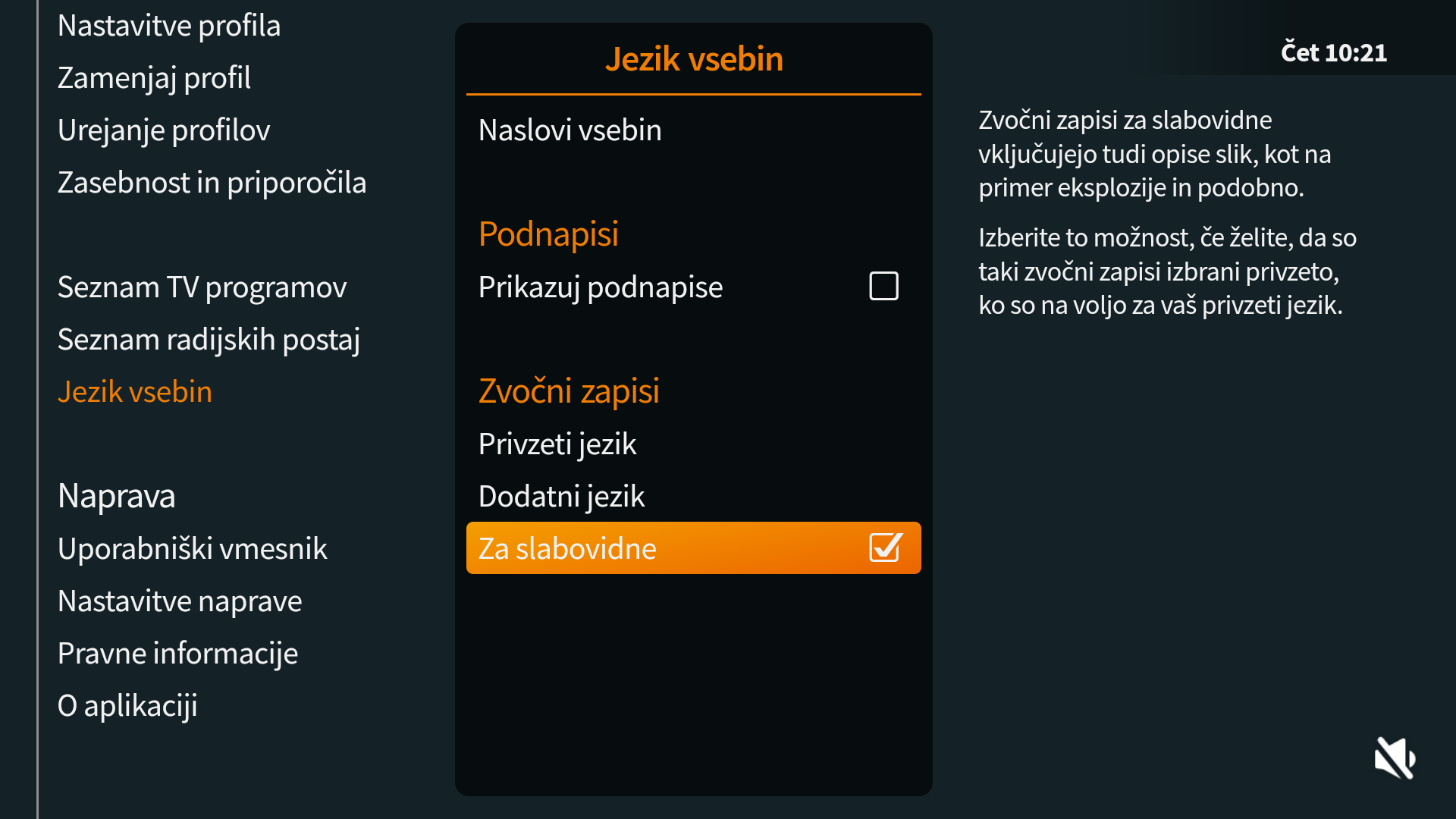Screen dimensions: 1456x819
Task: Click the Čet 10:21 clock
Action: [x=1333, y=52]
